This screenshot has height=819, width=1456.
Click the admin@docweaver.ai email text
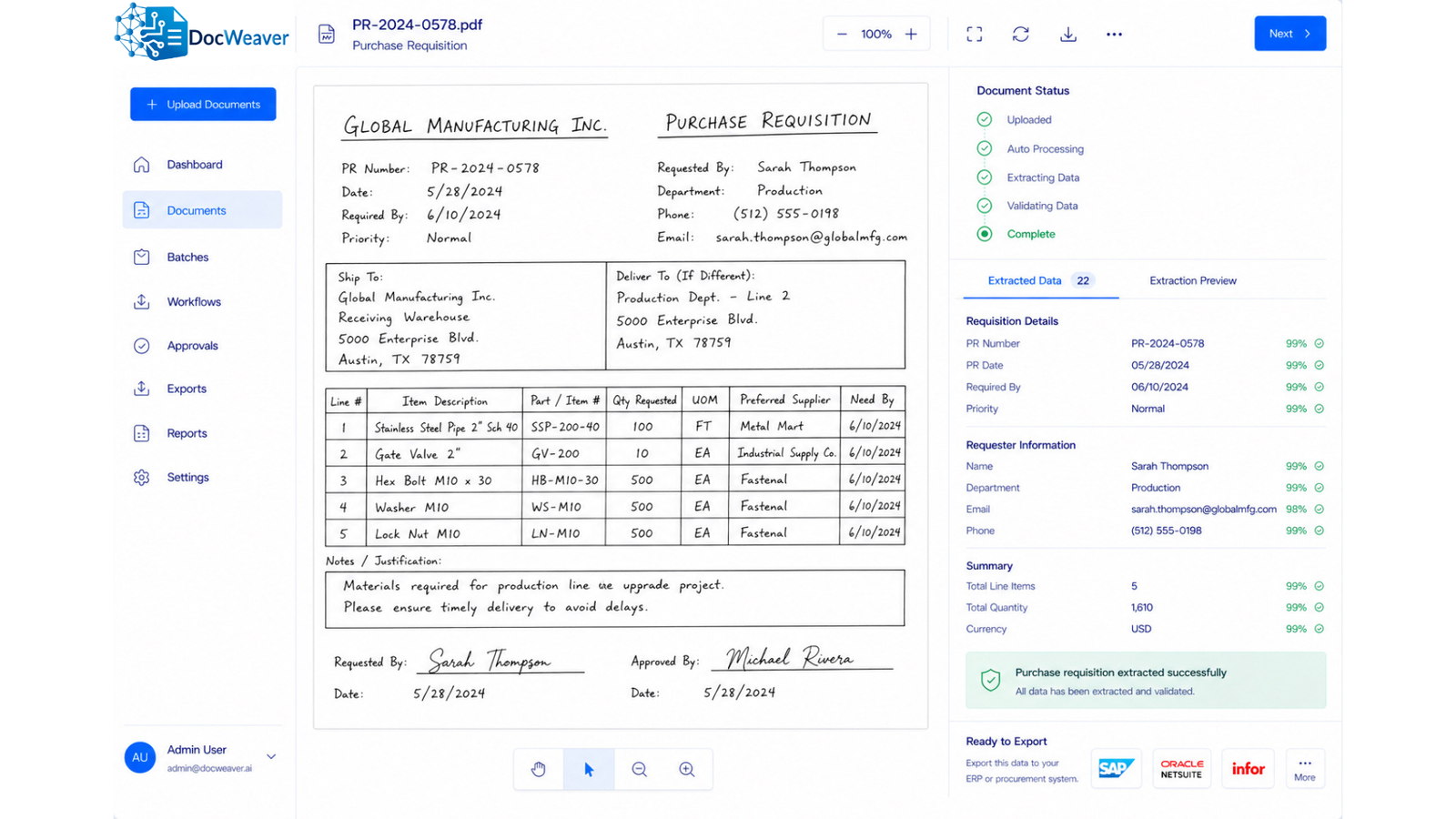pos(209,768)
